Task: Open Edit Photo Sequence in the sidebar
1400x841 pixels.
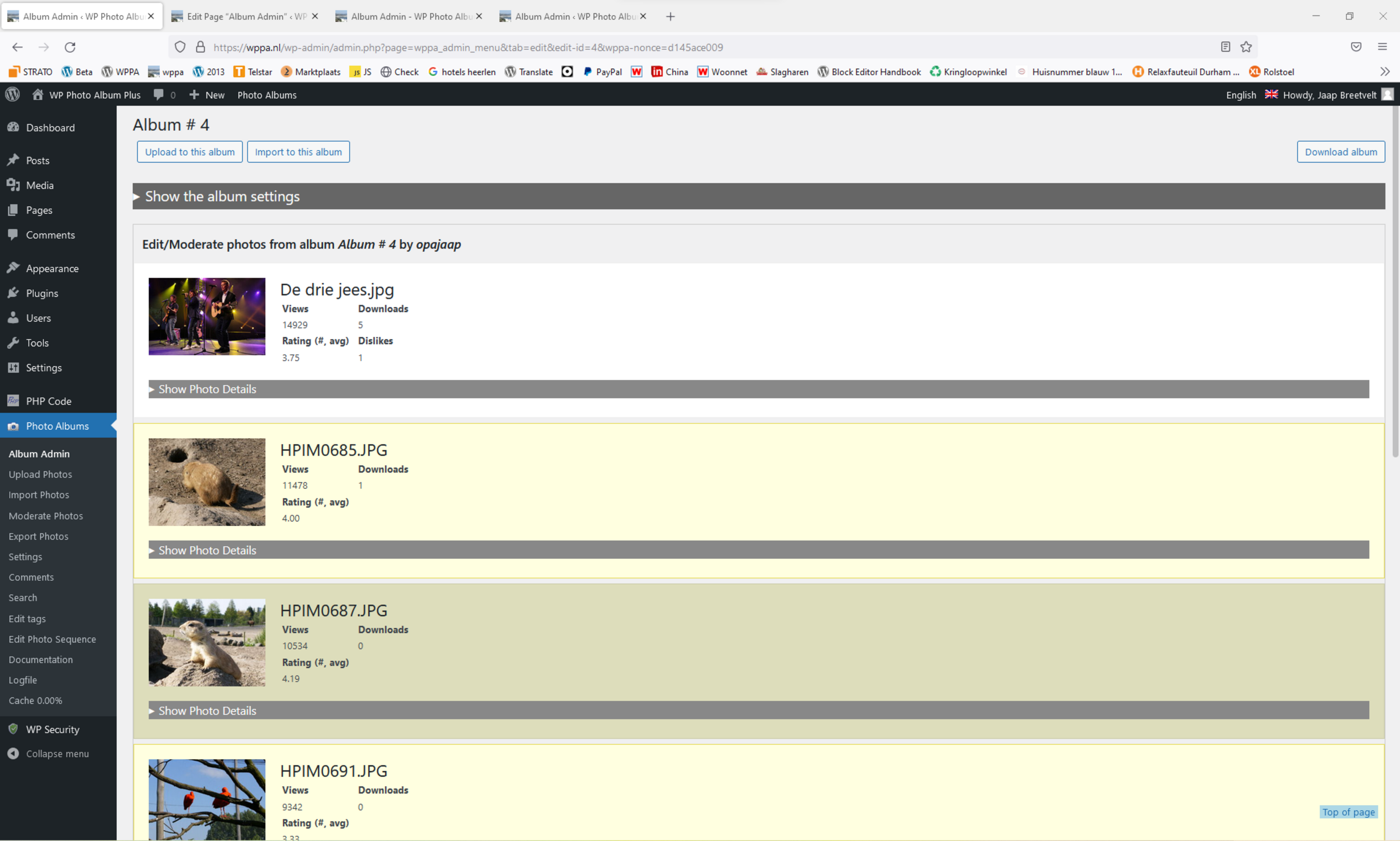Action: (52, 639)
